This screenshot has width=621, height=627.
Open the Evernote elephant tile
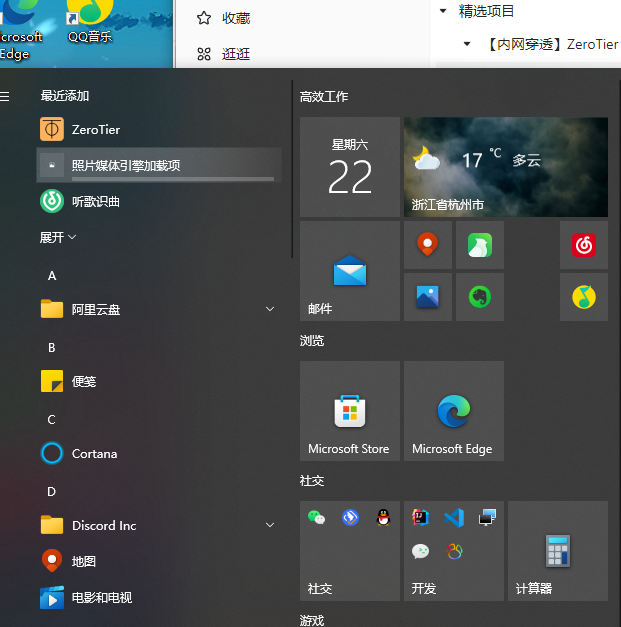[480, 297]
